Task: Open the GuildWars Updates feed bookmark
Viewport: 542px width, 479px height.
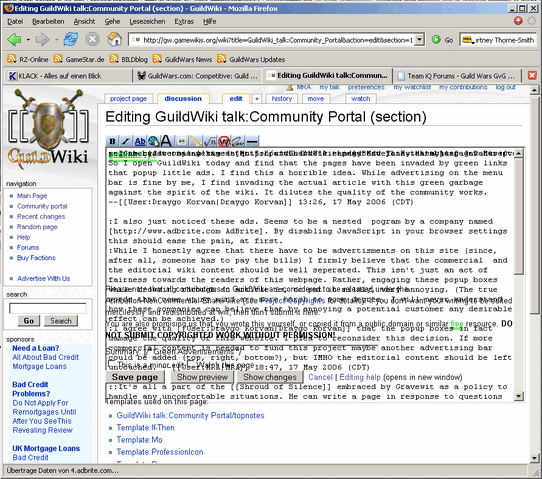Action: pyautogui.click(x=251, y=59)
